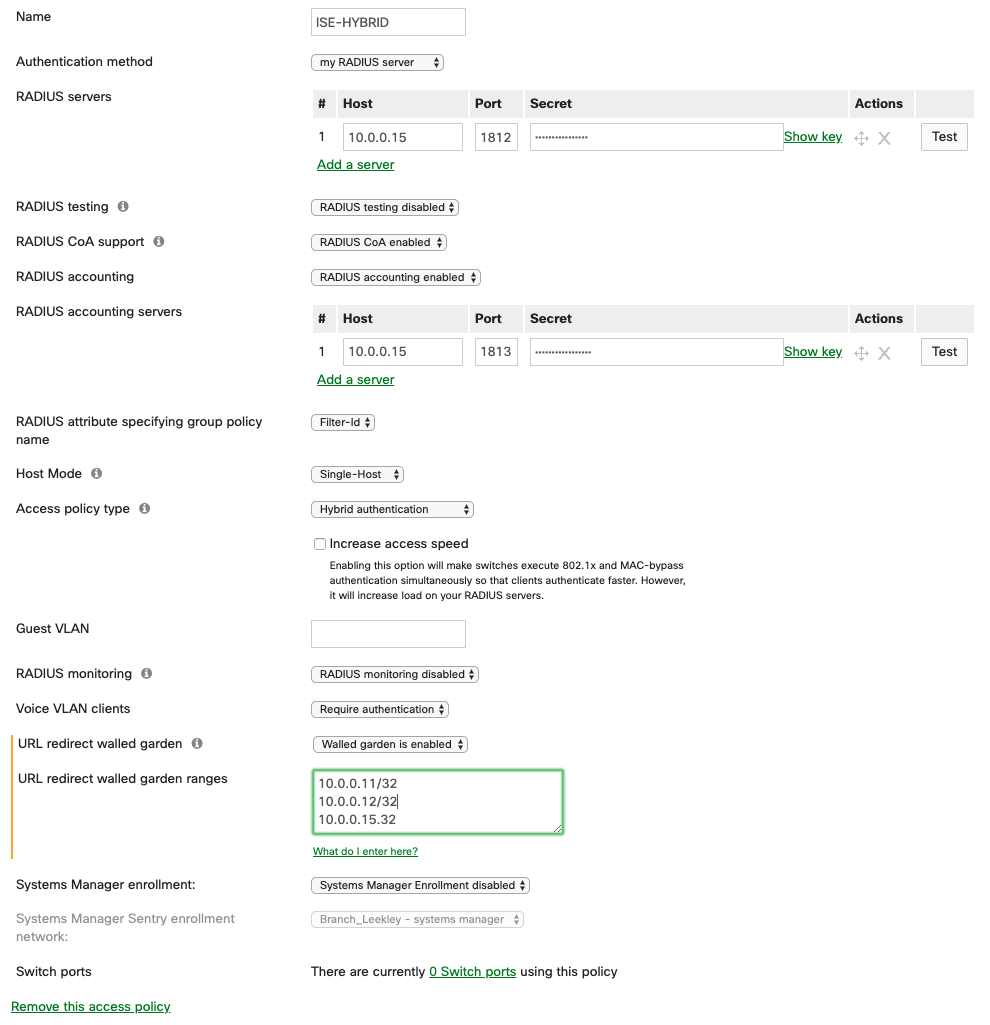The image size is (990, 1025).
Task: Expand the Access policy type dropdown
Action: click(392, 509)
